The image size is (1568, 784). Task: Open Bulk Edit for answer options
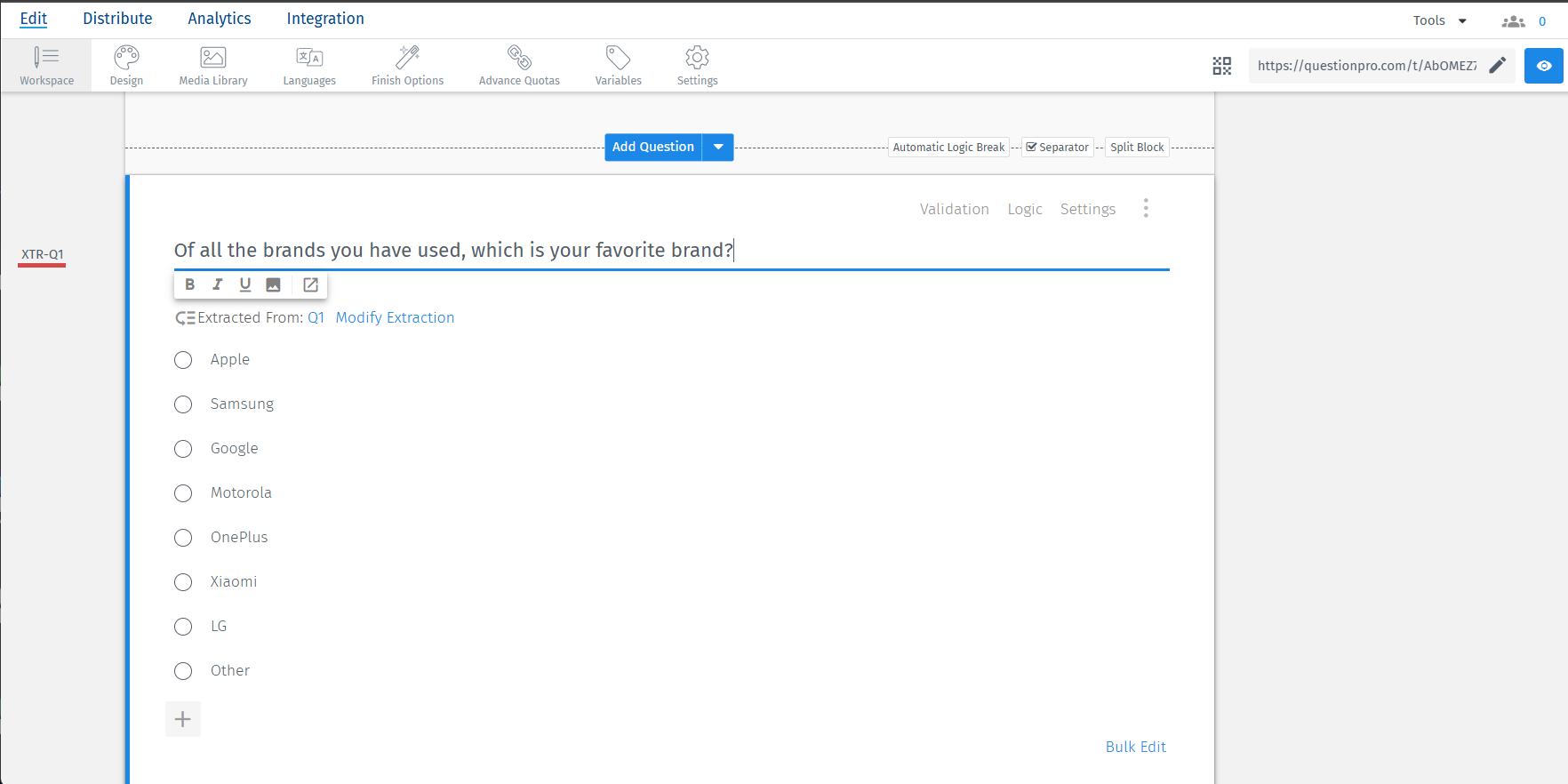(x=1136, y=747)
